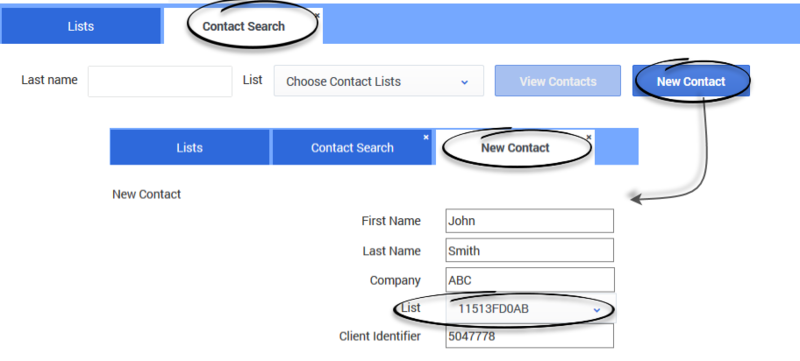Click chevron arrow in Choose Contact Lists

point(464,82)
